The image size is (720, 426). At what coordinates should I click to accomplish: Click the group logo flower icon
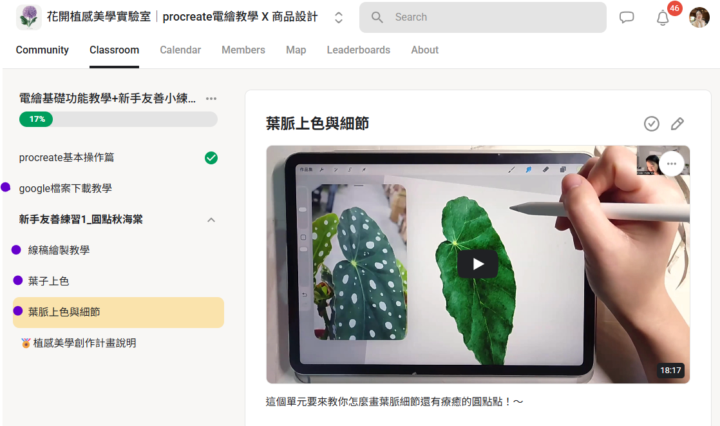pos(29,17)
